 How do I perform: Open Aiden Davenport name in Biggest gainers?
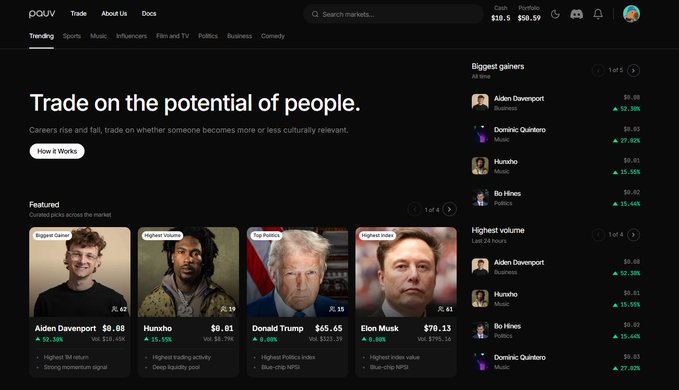point(519,99)
